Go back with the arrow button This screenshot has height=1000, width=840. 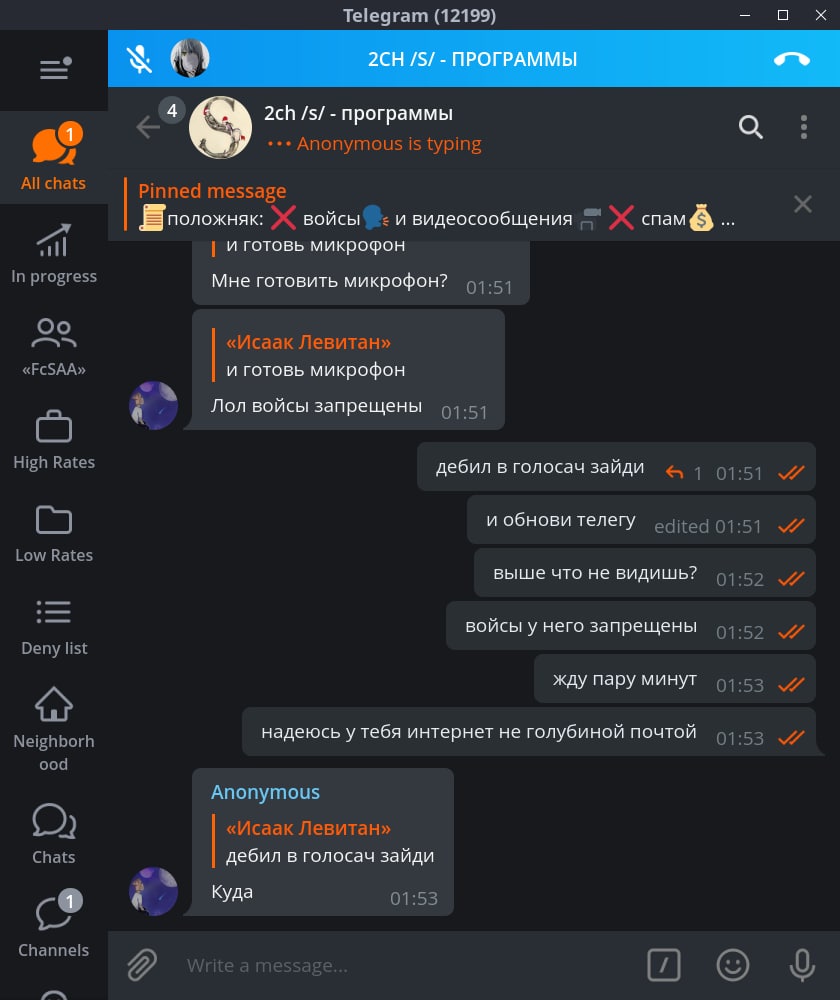[x=148, y=128]
